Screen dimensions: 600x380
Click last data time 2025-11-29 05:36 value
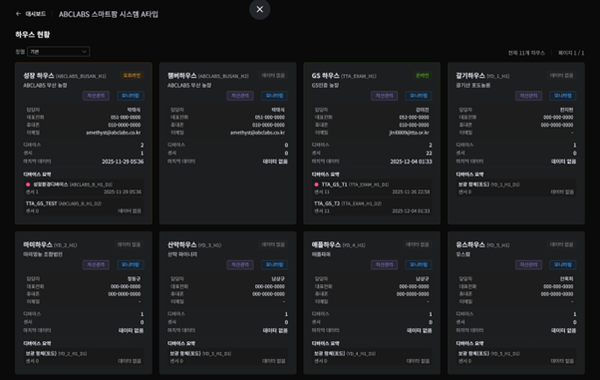(122, 162)
